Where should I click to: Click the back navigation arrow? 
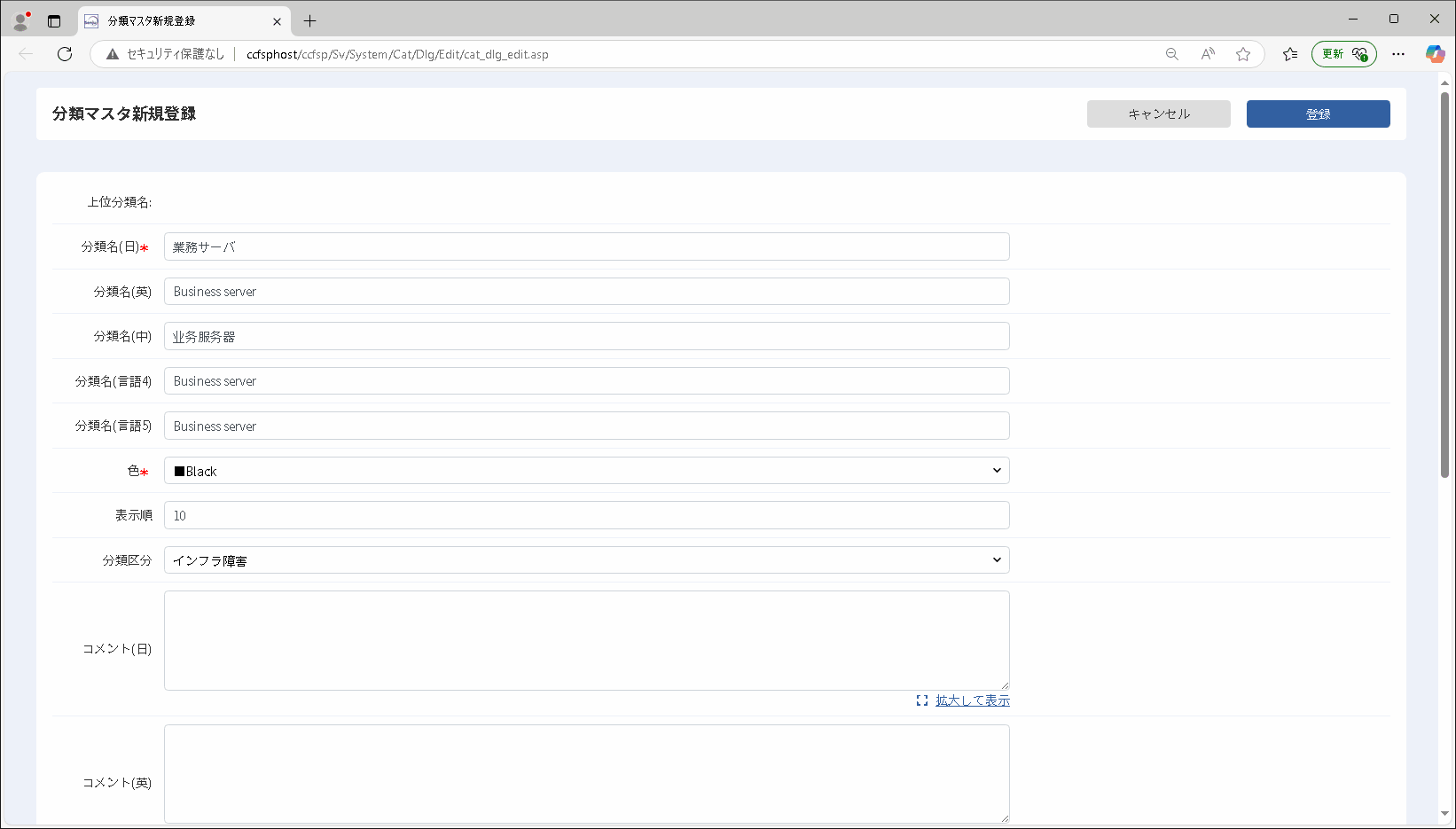click(x=26, y=54)
